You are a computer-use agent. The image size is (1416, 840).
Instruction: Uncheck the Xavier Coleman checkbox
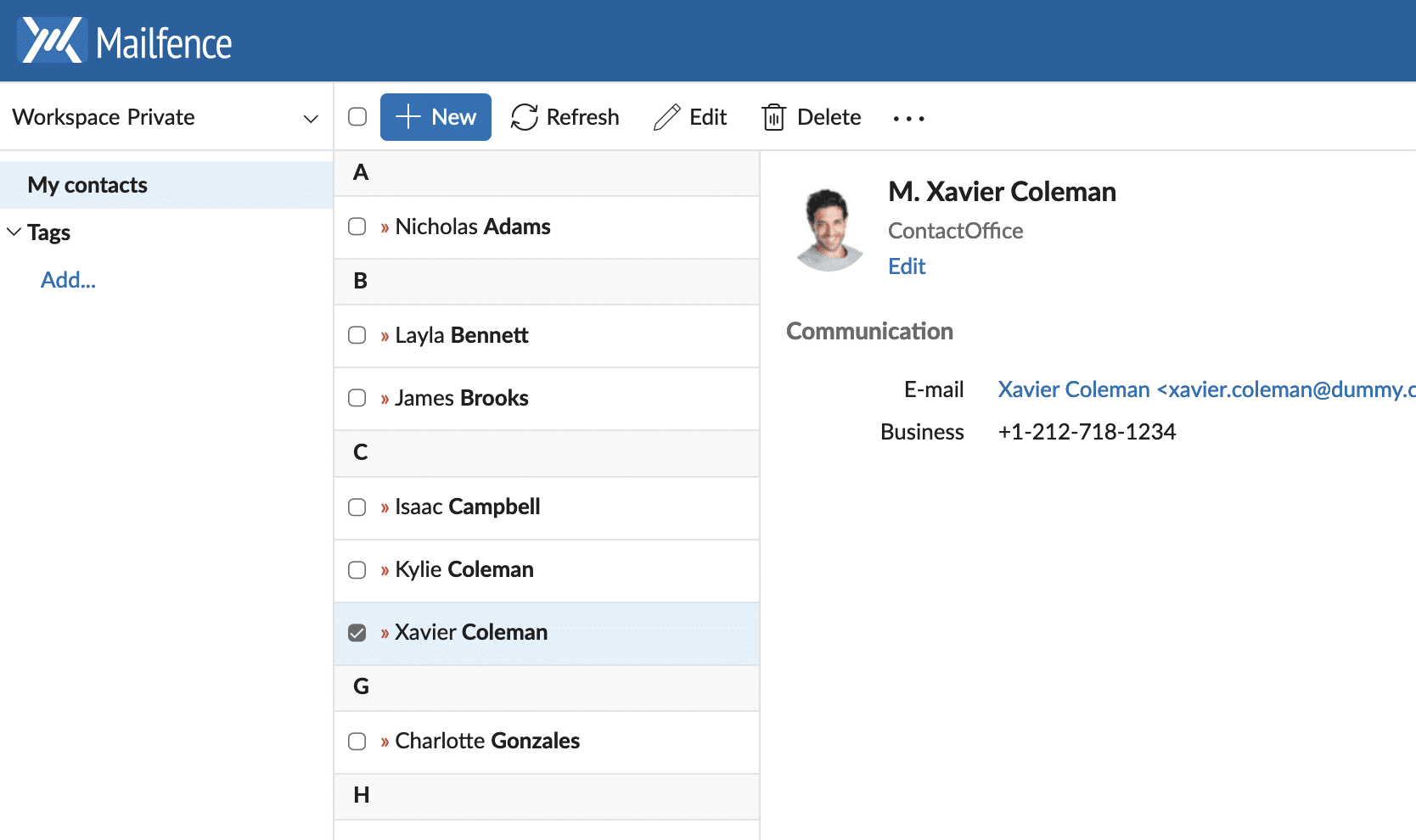coord(357,633)
